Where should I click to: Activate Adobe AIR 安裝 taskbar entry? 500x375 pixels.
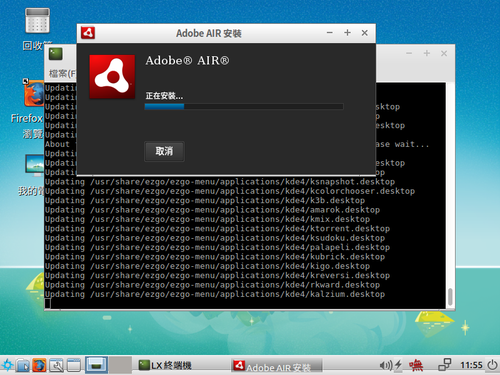(x=276, y=366)
